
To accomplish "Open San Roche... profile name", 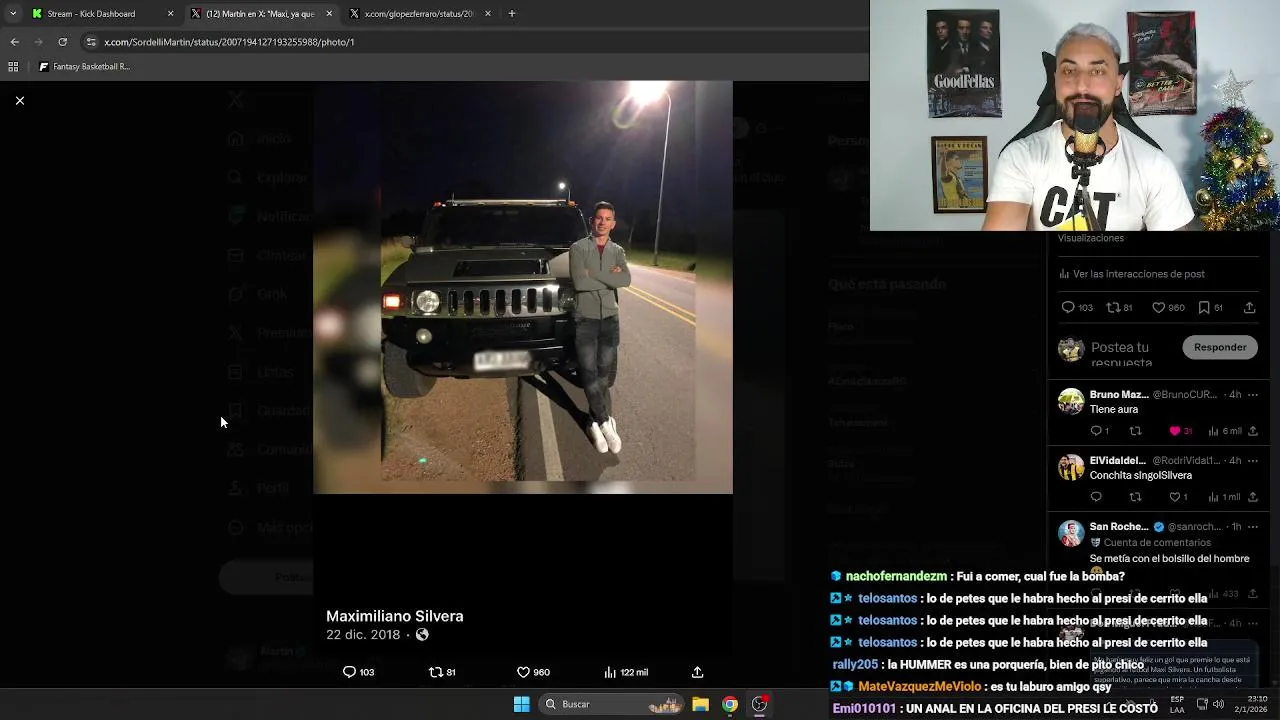I will pyautogui.click(x=1119, y=527).
